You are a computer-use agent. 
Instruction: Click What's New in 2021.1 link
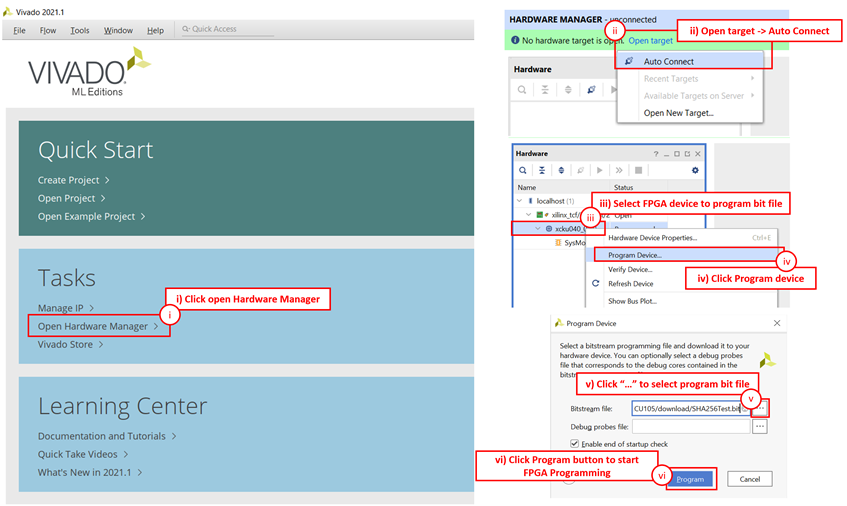point(90,472)
